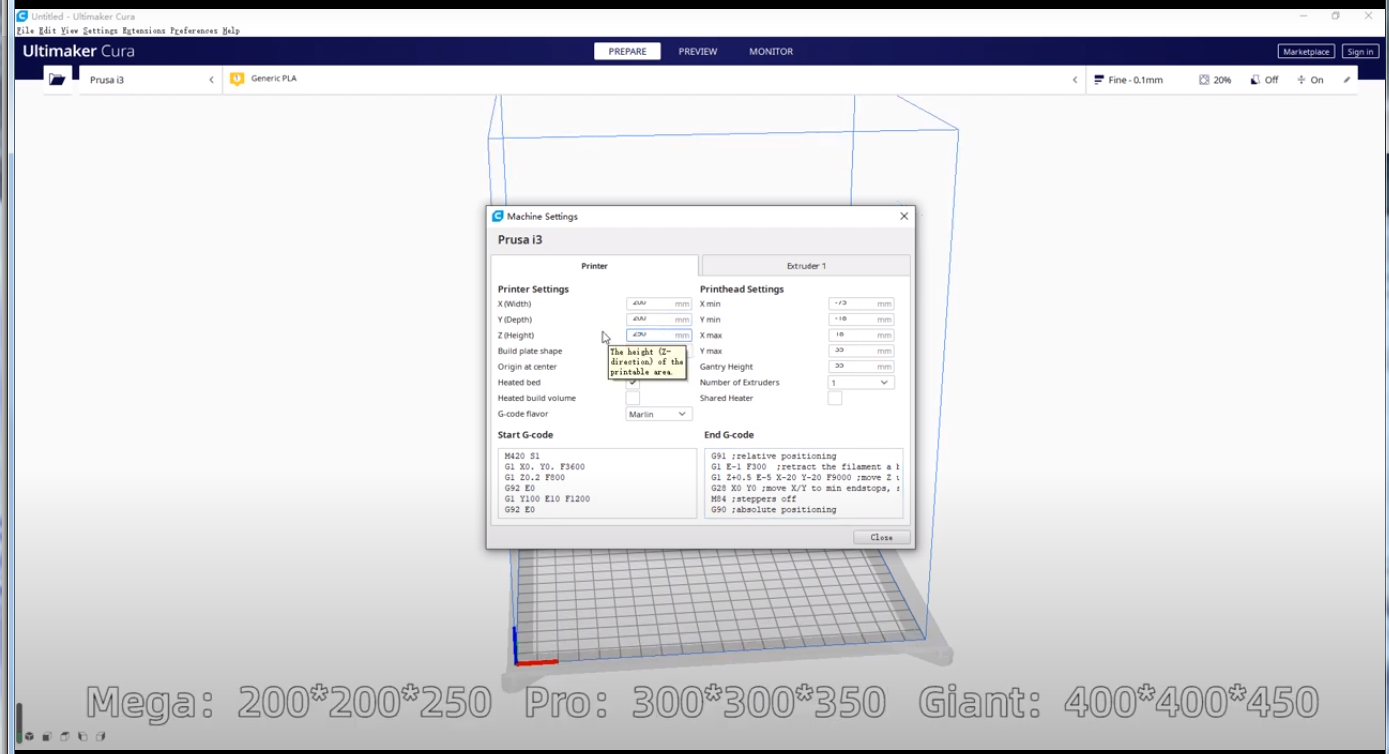Click the X (Width) input field

[659, 304]
